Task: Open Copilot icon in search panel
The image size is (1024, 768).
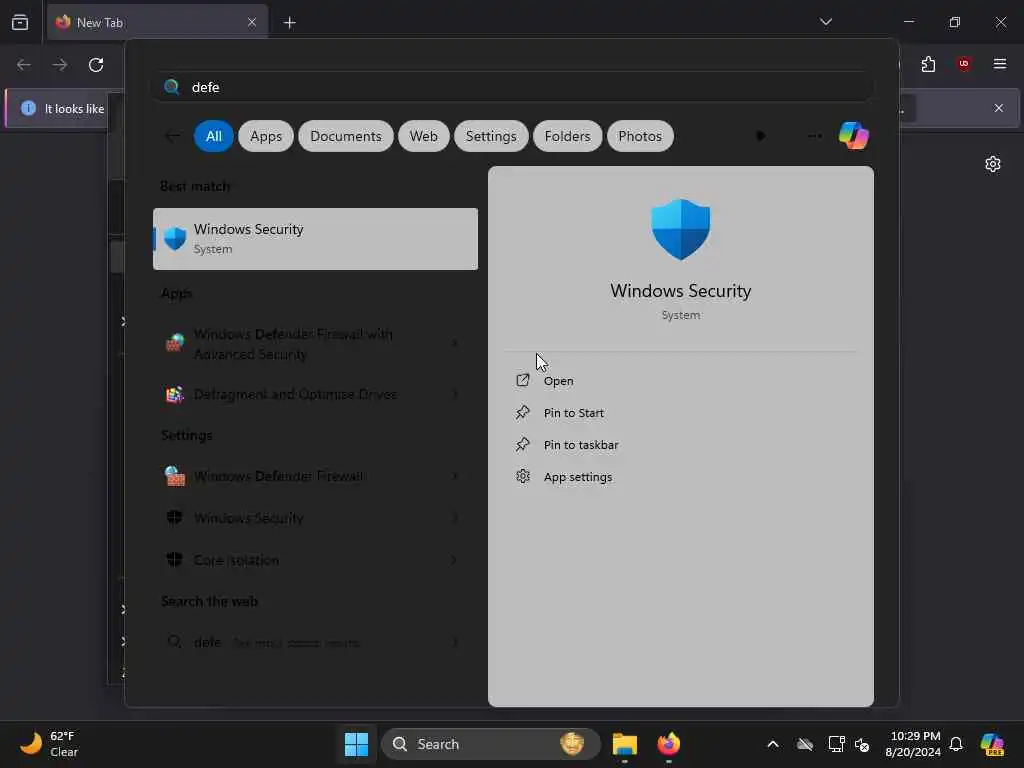Action: tap(854, 136)
